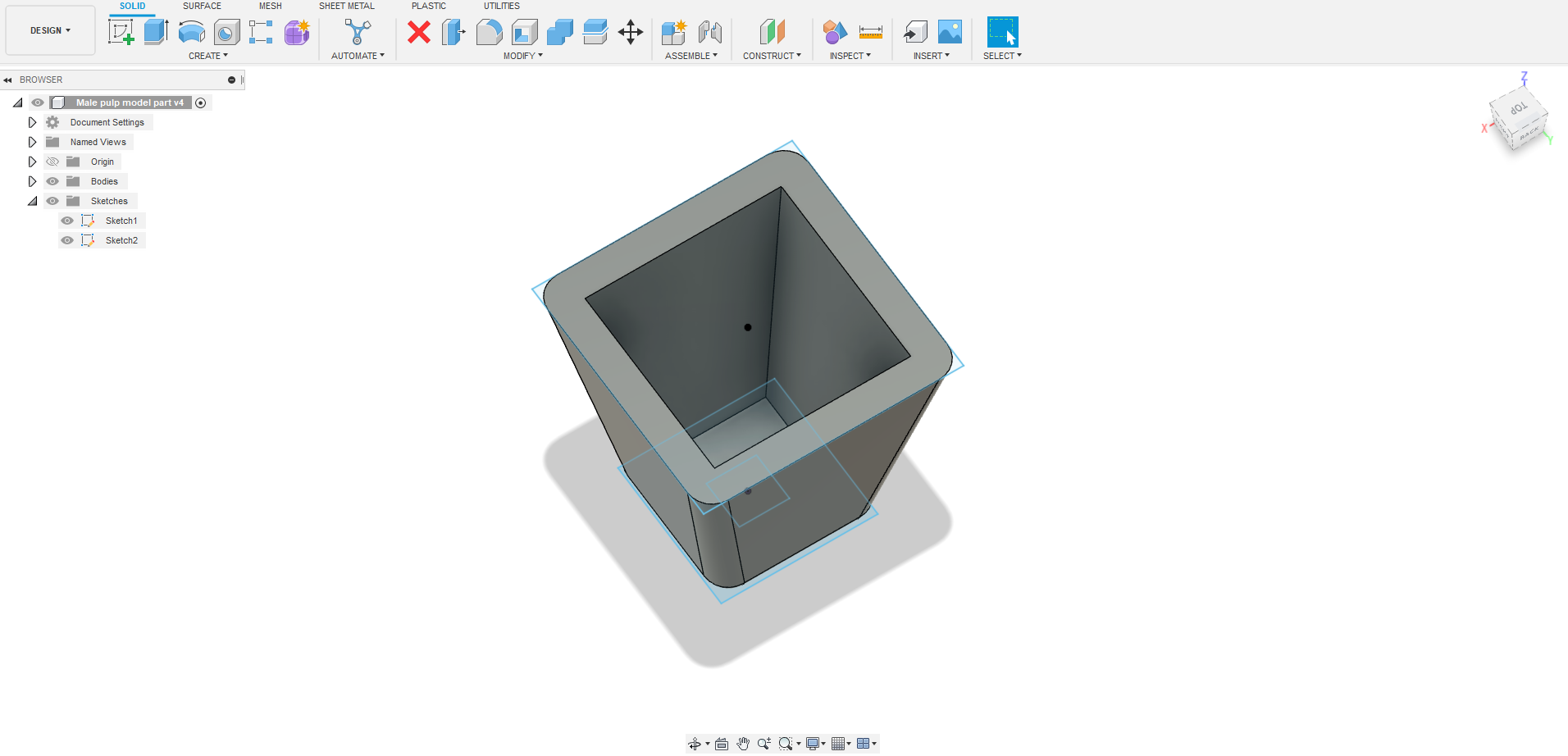Create a New Component

point(674,32)
